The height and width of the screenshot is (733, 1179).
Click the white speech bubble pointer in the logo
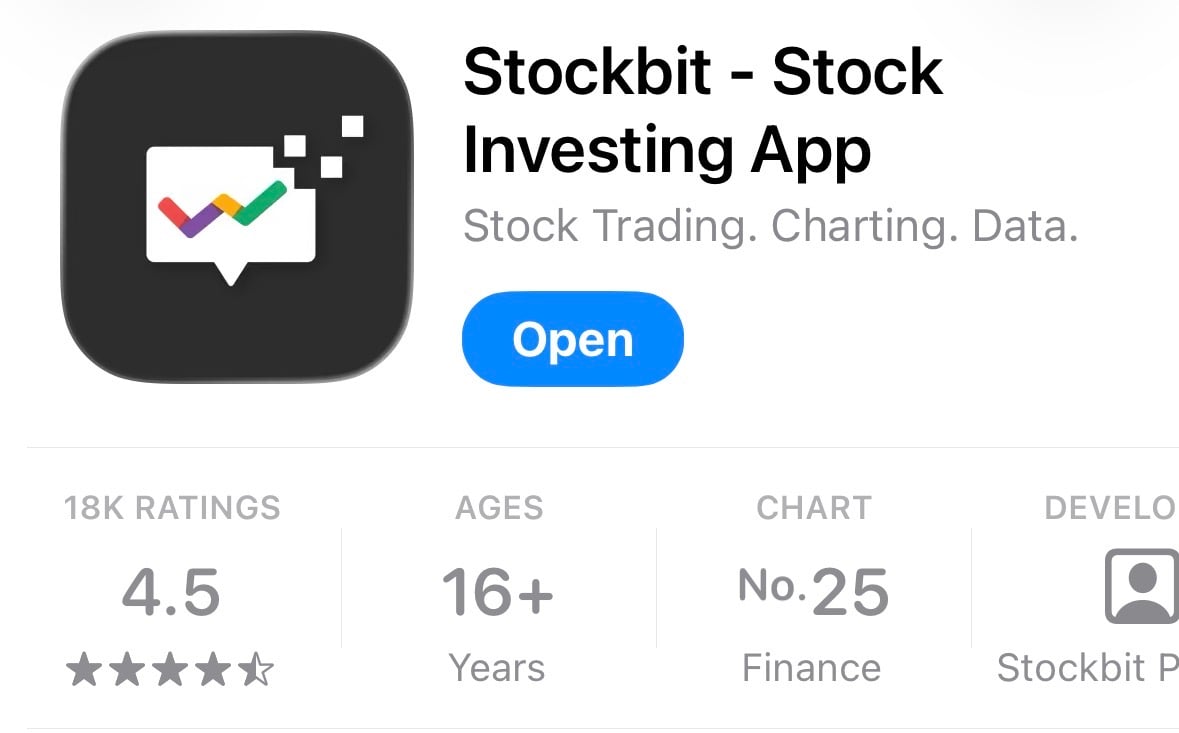pos(232,272)
